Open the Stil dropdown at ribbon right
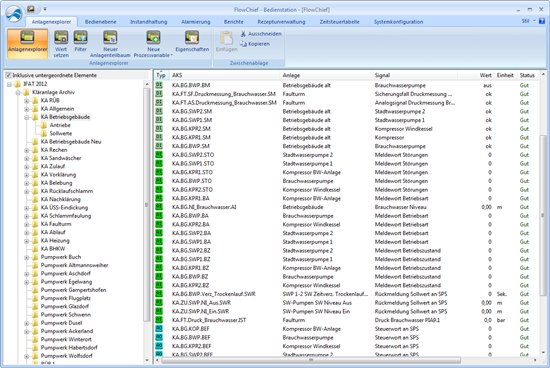Image resolution: width=550 pixels, height=368 pixels. (x=528, y=21)
